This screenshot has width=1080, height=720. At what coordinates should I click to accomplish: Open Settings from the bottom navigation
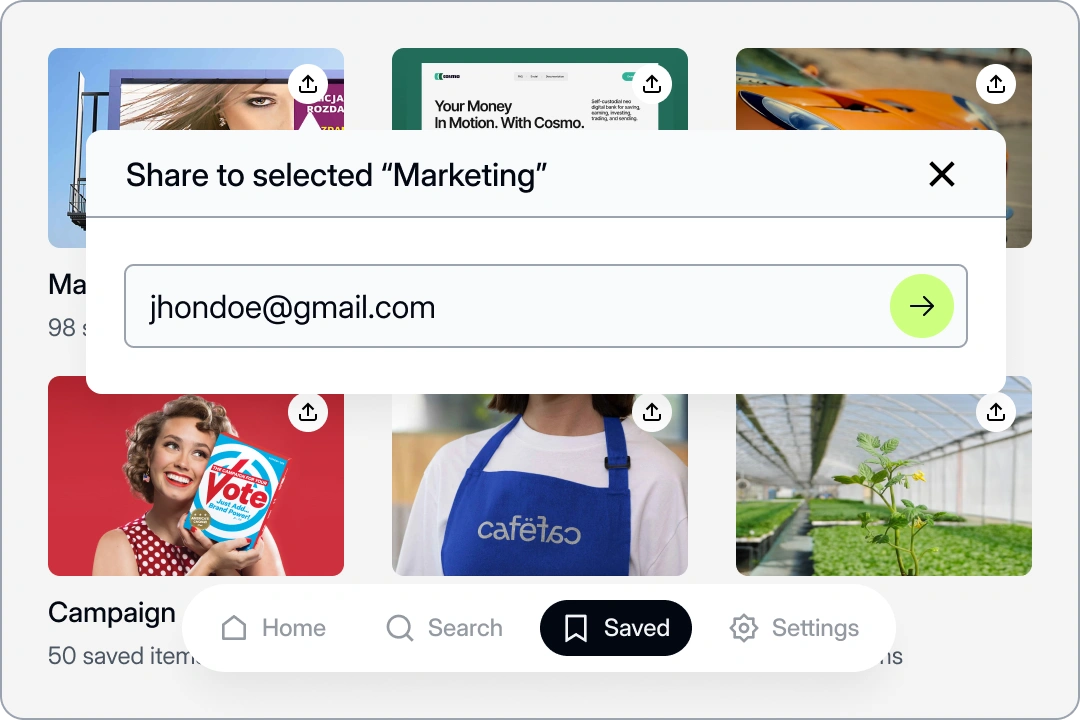[x=794, y=628]
